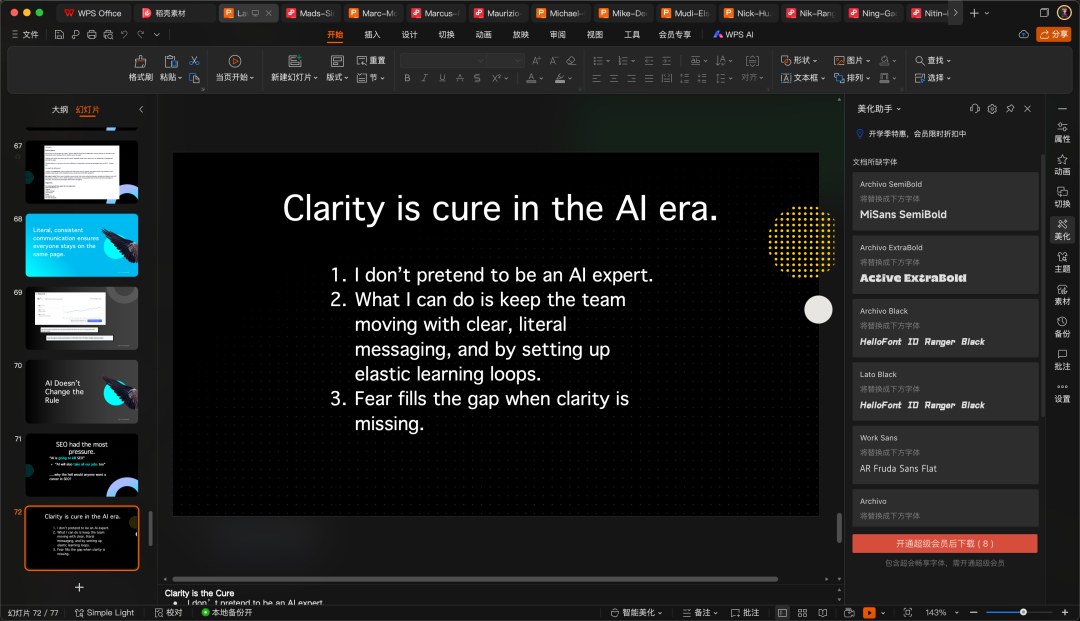This screenshot has height=621, width=1080.
Task: Click 智能美化 in status bar
Action: pyautogui.click(x=636, y=613)
